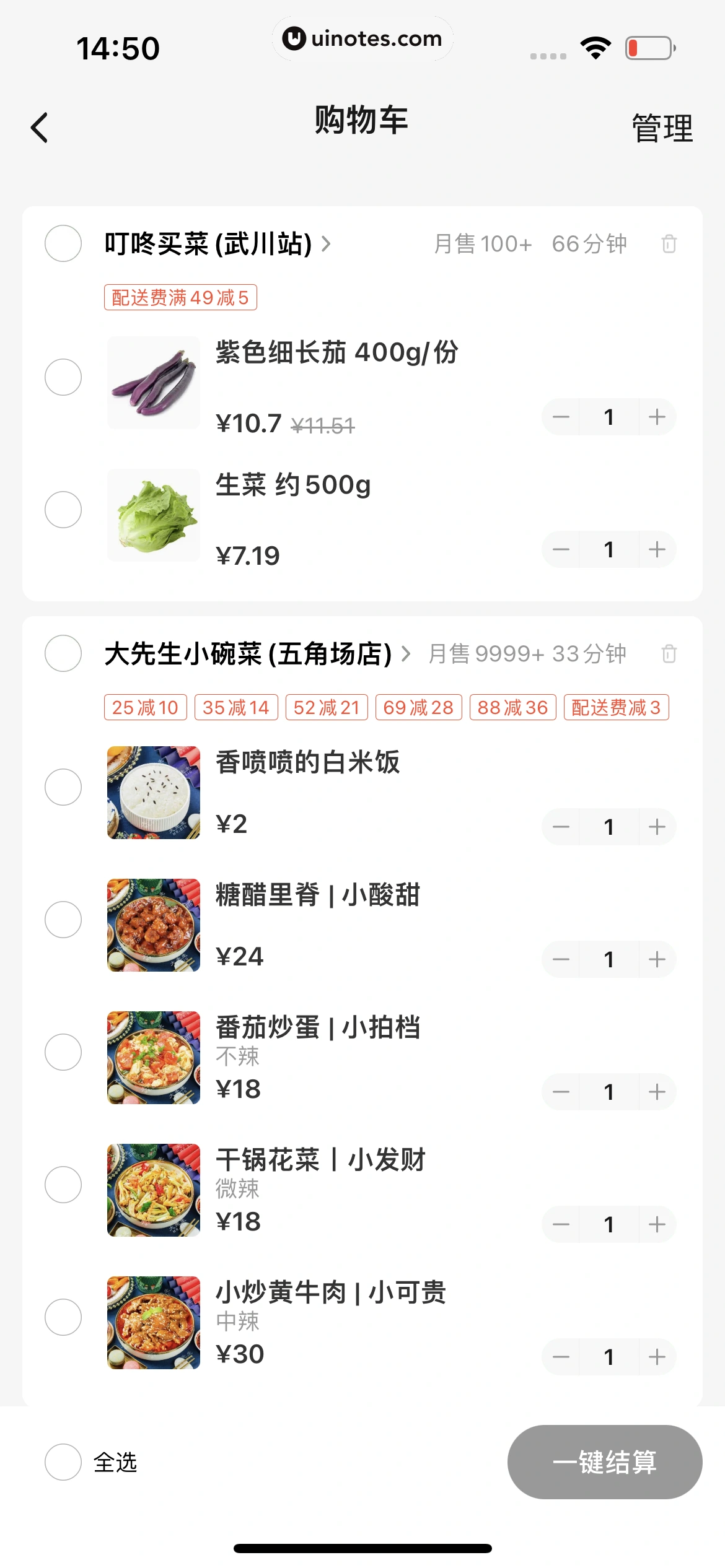This screenshot has width=725, height=1568.
Task: Tap the uinotes.com address pill
Action: click(x=362, y=38)
